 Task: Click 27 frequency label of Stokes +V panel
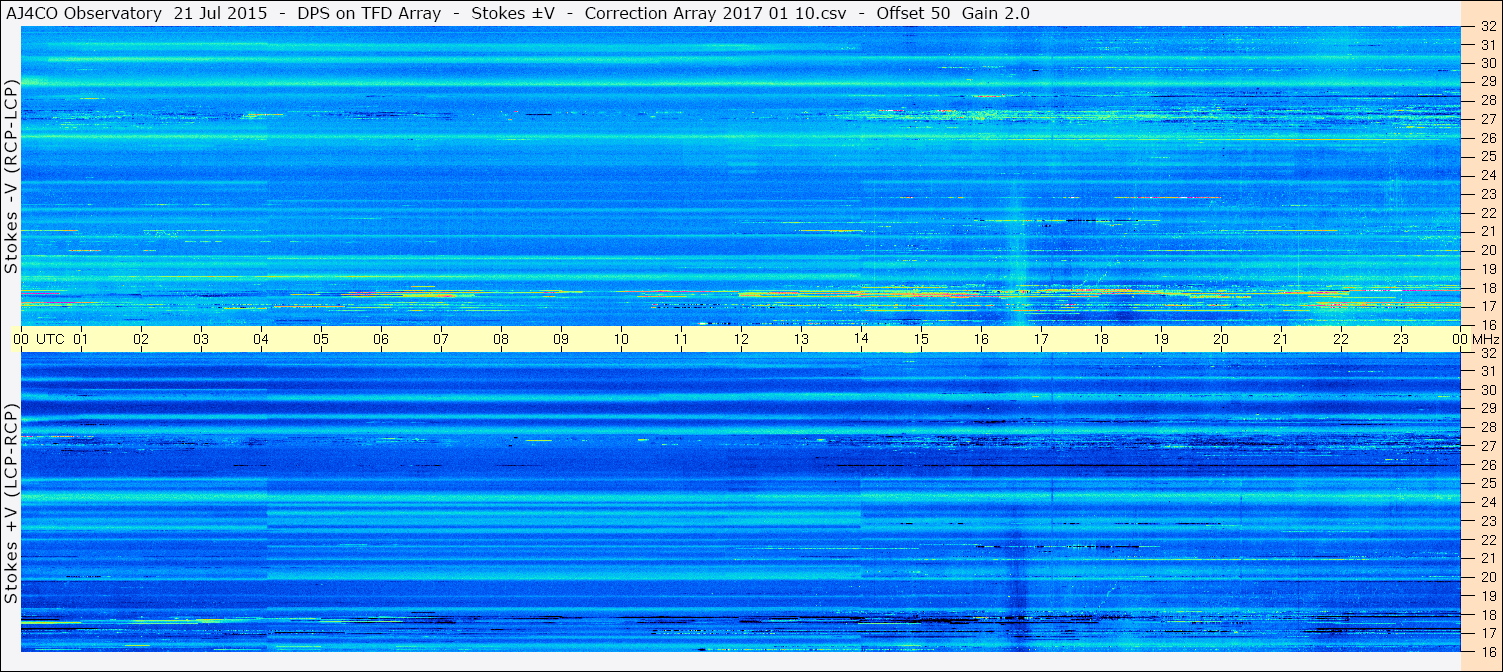tap(1488, 446)
